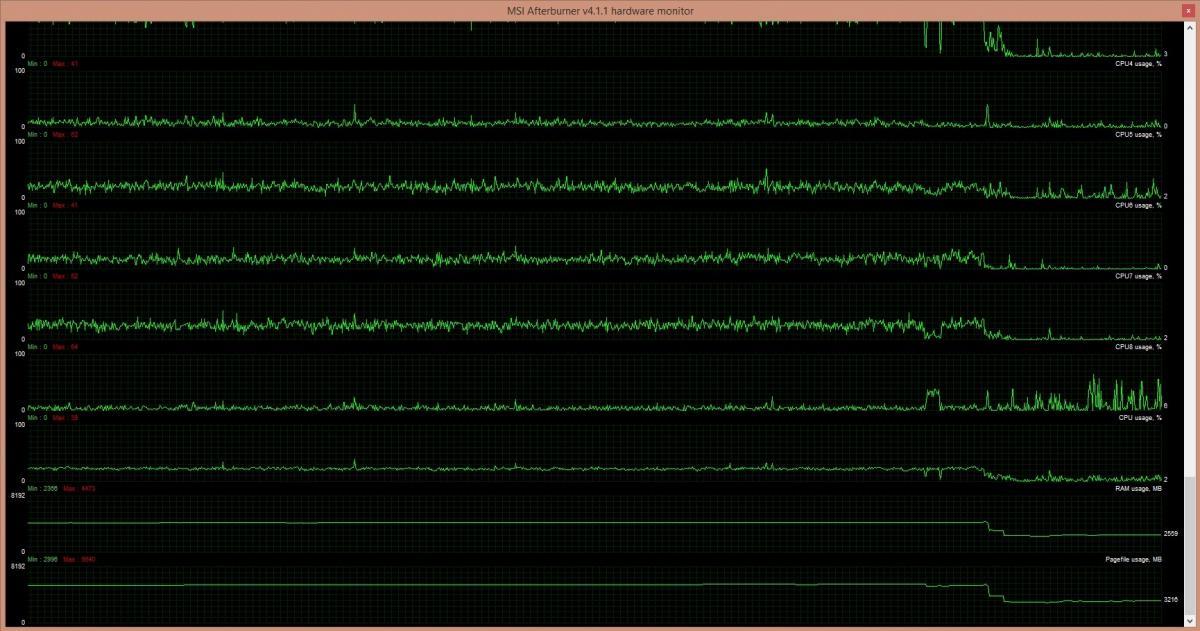Select the Pagefile usage current value 3216
Viewport: 1200px width, 631px height.
click(x=1171, y=600)
